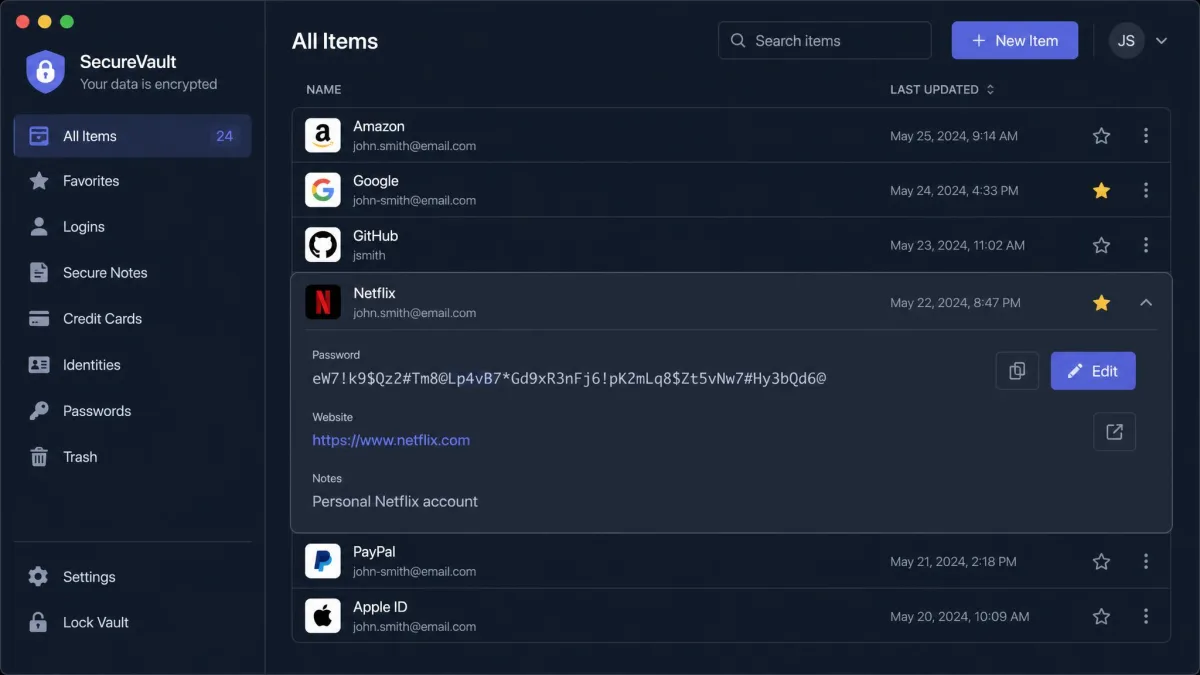This screenshot has height=675, width=1200.
Task: Open the Secure Notes section
Action: pos(132,273)
